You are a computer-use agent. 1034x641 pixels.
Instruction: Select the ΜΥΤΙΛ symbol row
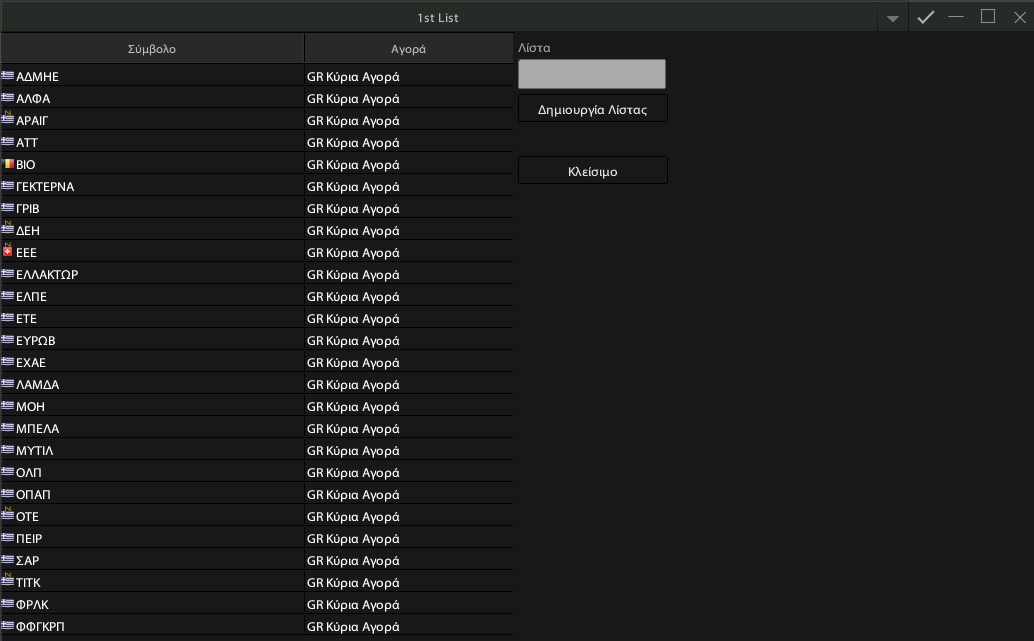(x=257, y=450)
